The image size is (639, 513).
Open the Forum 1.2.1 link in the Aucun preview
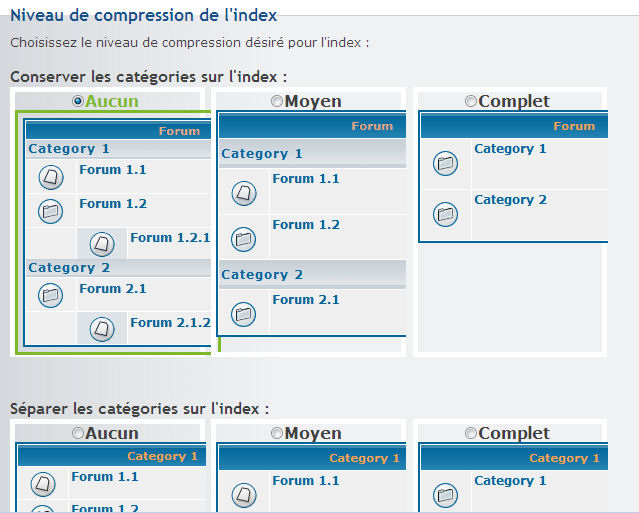click(170, 238)
